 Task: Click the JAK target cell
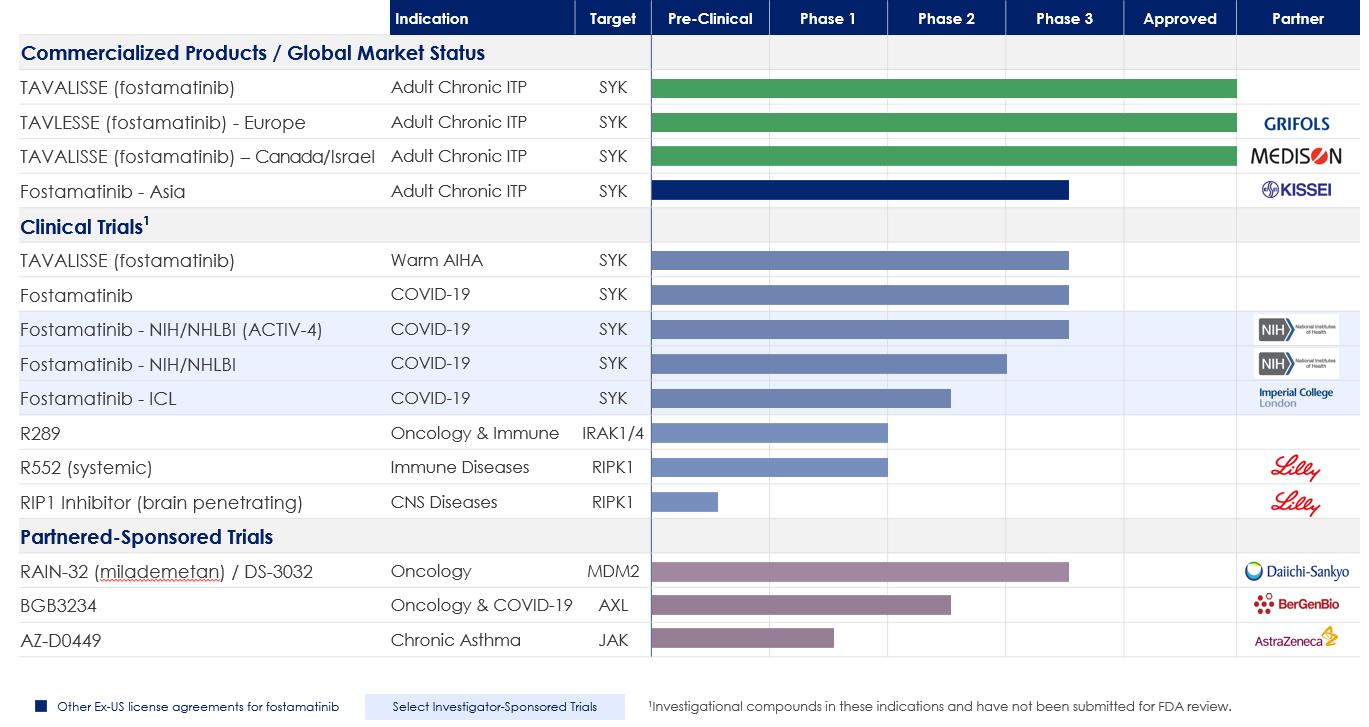[613, 640]
